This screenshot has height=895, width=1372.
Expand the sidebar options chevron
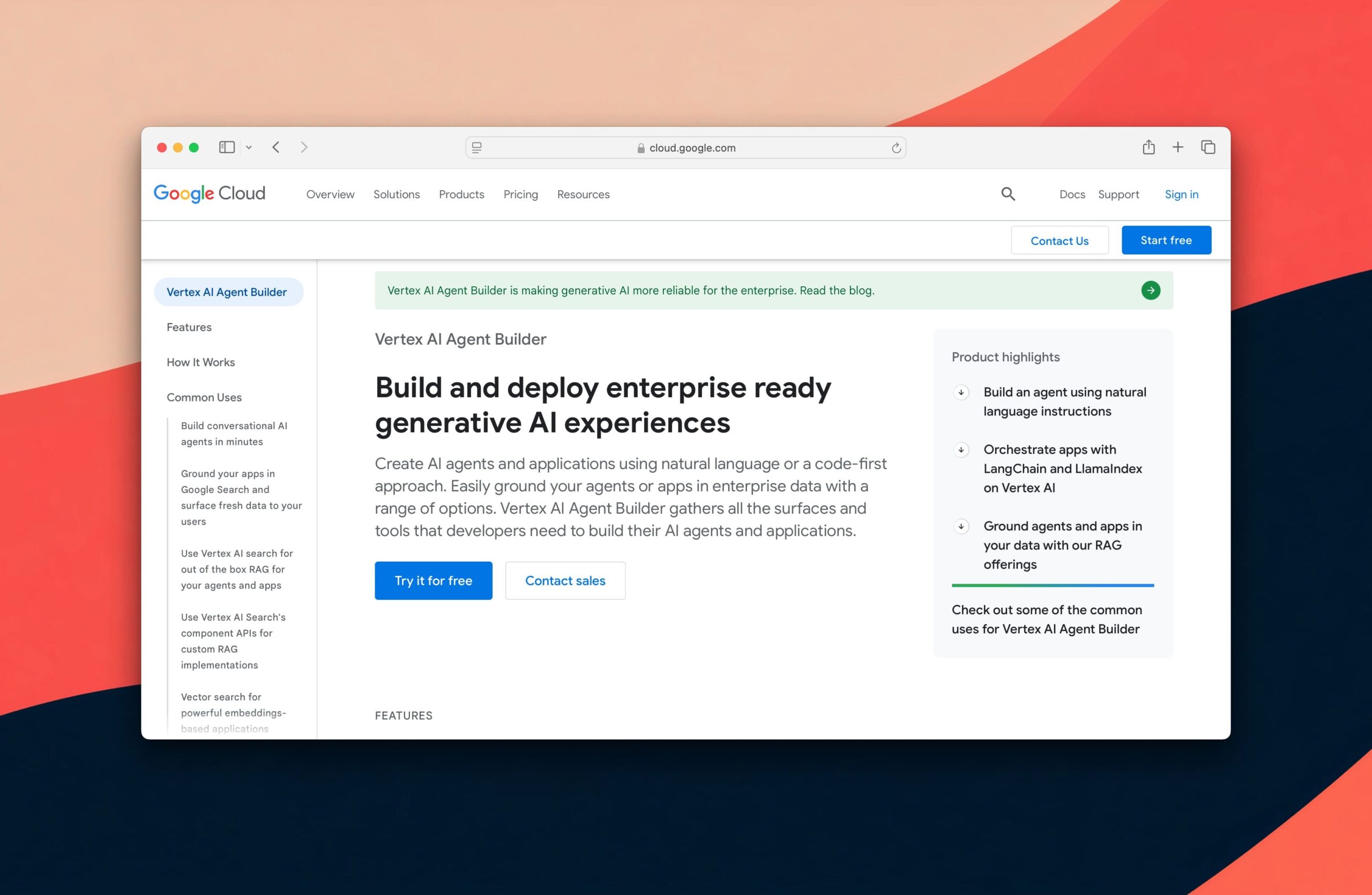[x=249, y=147]
